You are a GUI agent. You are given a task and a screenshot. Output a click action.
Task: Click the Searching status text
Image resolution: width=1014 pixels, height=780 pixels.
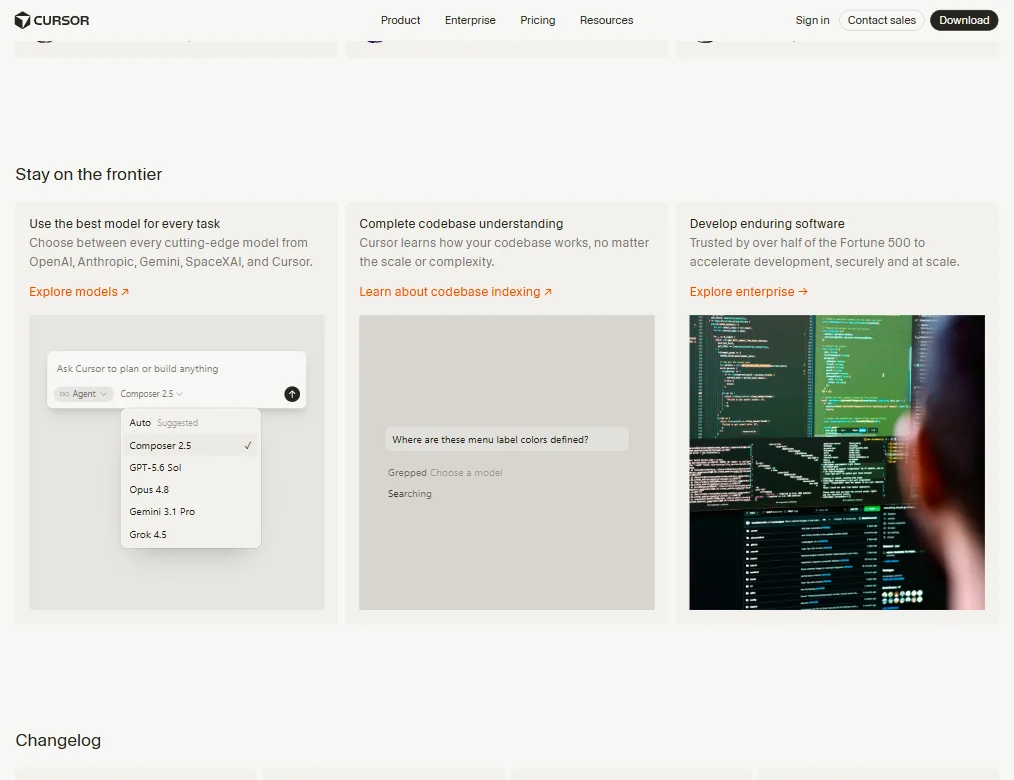pyautogui.click(x=409, y=493)
